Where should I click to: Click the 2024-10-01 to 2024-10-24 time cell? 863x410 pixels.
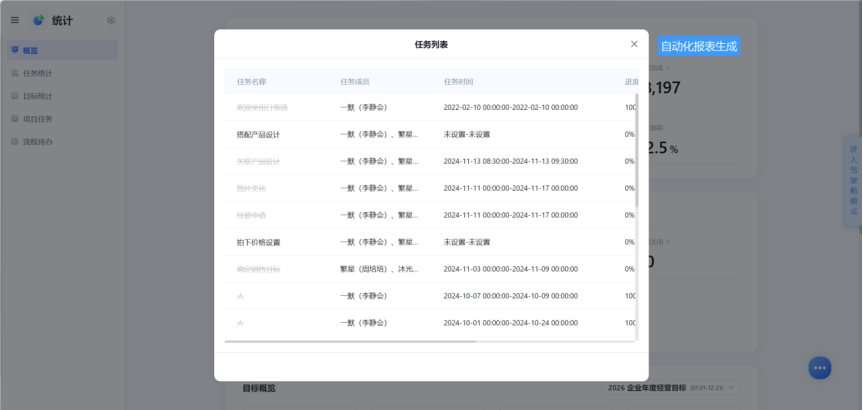click(511, 323)
